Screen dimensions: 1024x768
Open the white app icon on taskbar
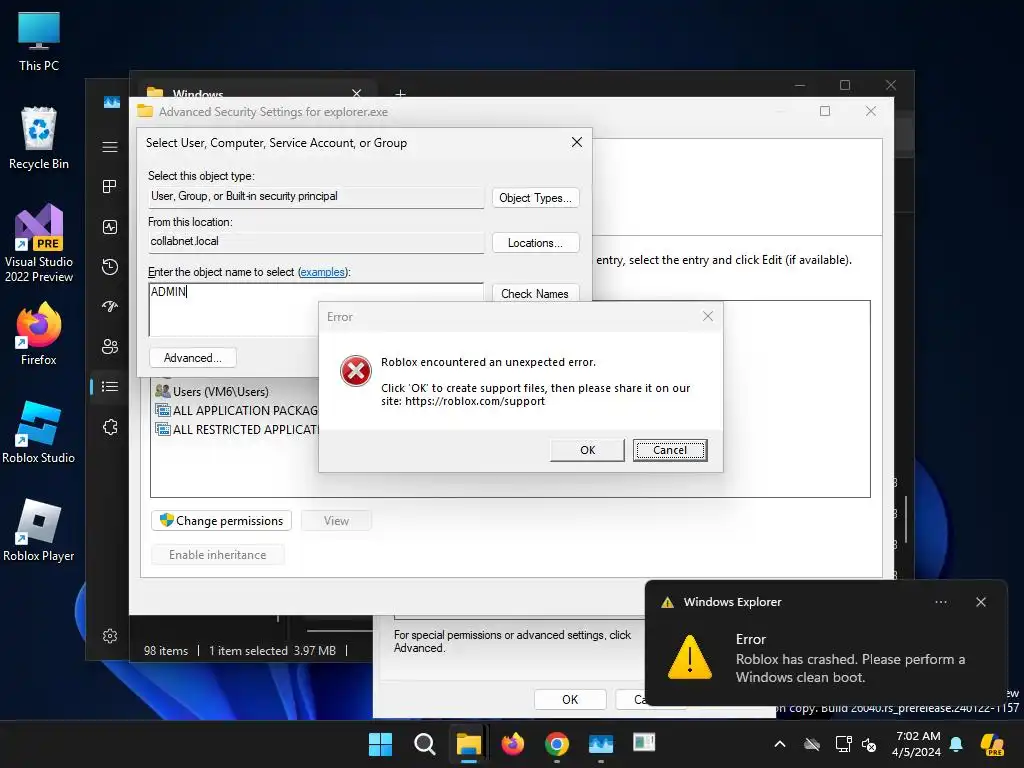pos(644,743)
